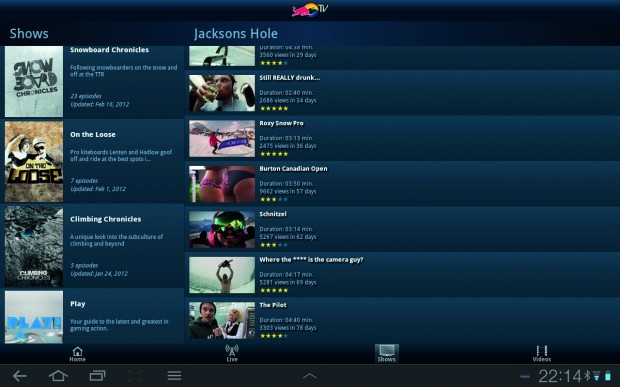Screen dimensions: 620x387
Task: Open the Play show thumbnail
Action: click(34, 317)
